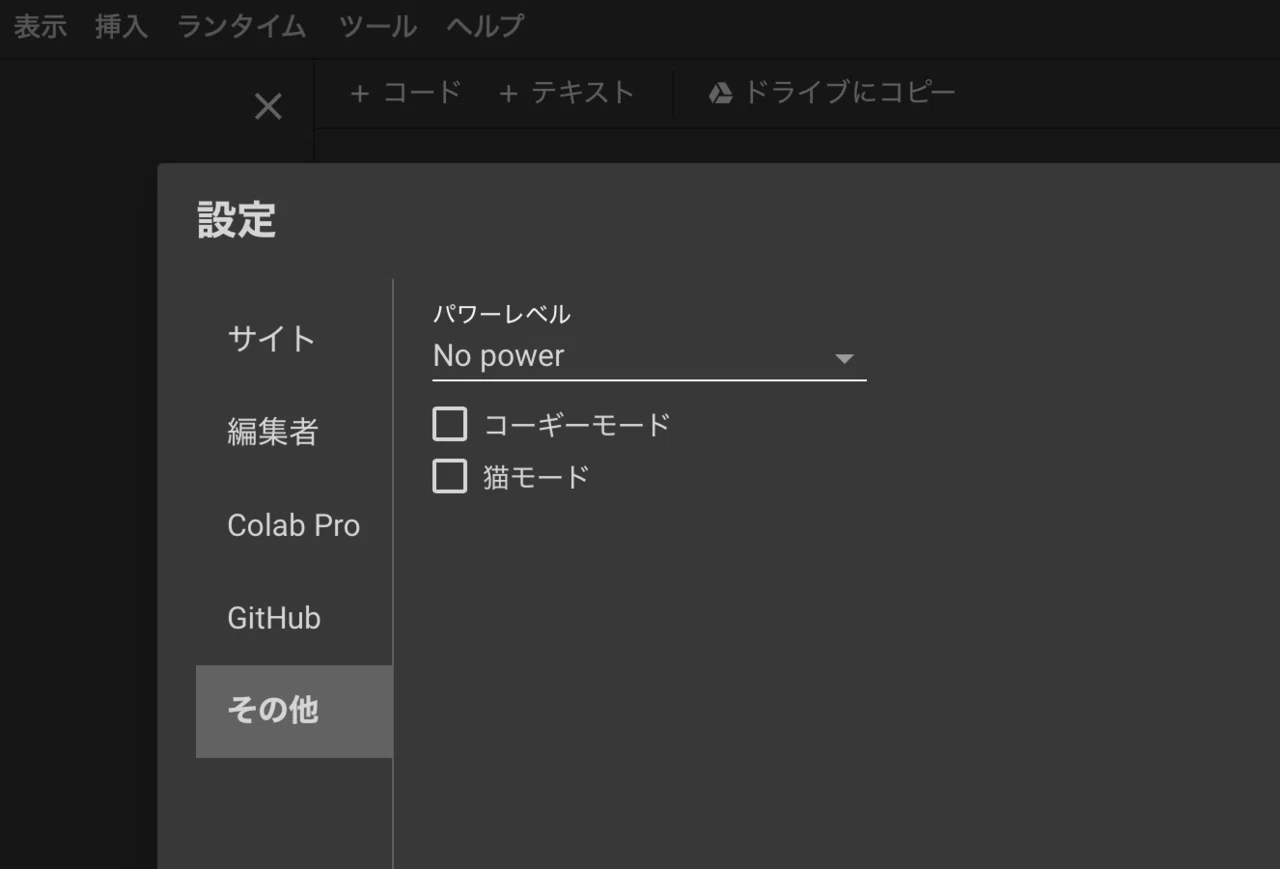
Task: Click the パワーレベル dropdown arrow
Action: (844, 358)
